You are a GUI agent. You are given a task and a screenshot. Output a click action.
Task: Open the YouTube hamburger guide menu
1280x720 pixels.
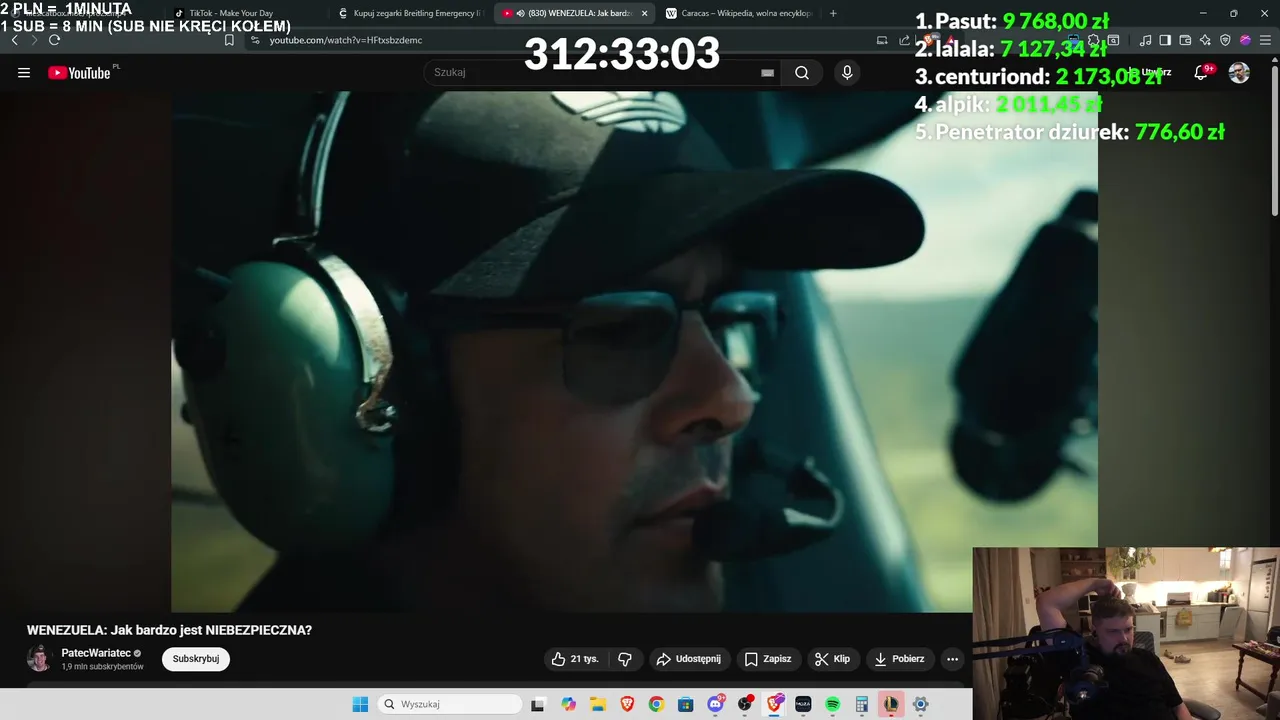click(x=24, y=73)
